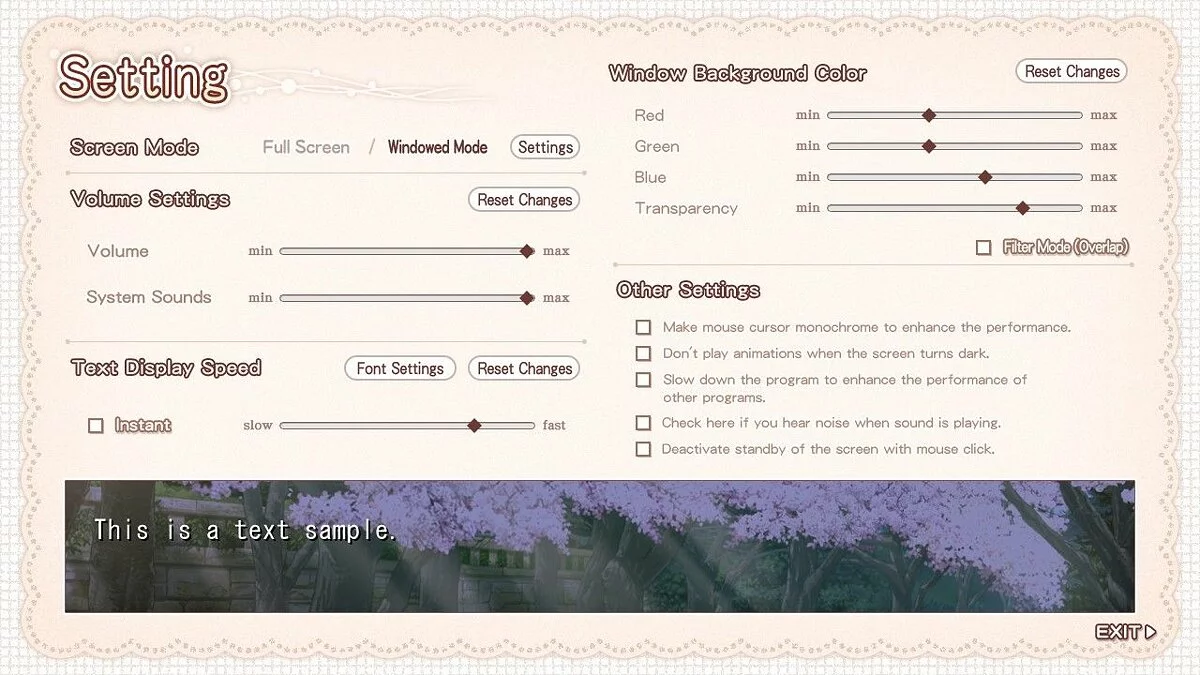Click 'max' end of Volume slider
The width and height of the screenshot is (1200, 675).
click(556, 251)
